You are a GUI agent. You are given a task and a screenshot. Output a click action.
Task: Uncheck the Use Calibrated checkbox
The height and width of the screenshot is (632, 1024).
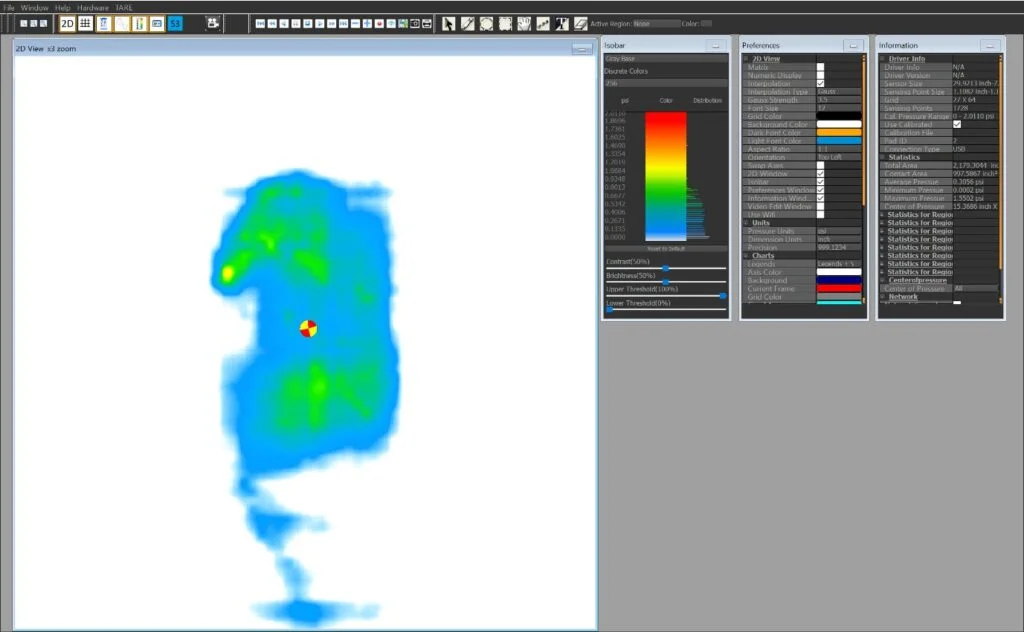(958, 124)
